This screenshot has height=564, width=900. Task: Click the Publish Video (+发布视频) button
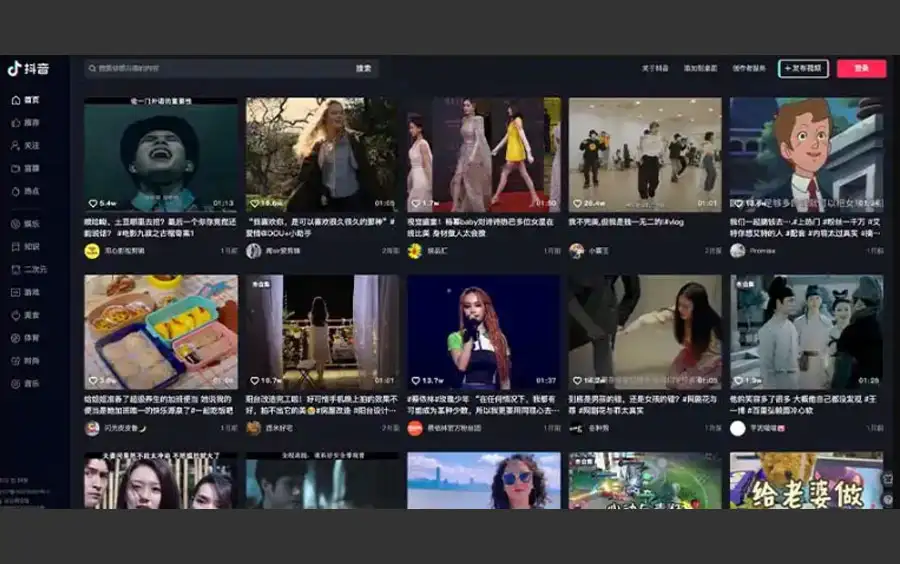(803, 69)
